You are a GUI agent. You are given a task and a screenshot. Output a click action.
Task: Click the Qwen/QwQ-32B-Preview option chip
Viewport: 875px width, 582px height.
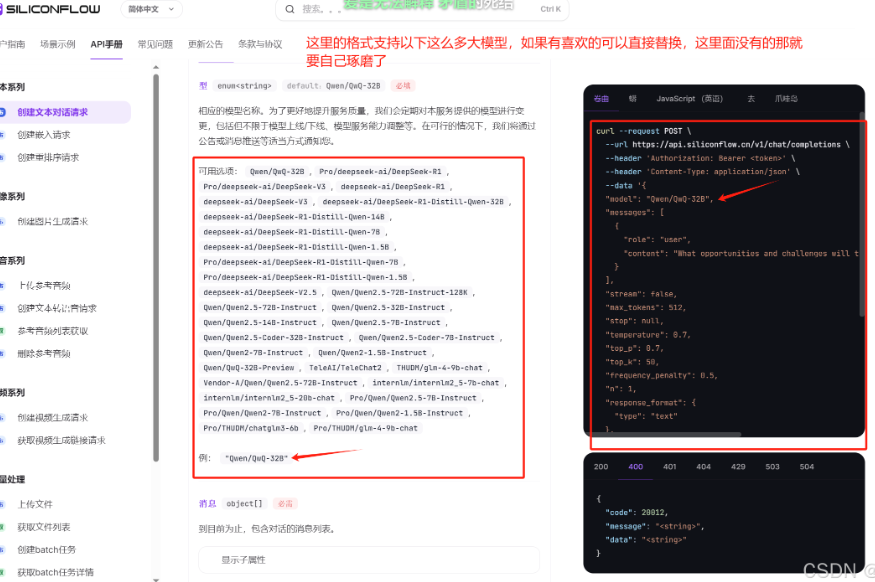249,368
